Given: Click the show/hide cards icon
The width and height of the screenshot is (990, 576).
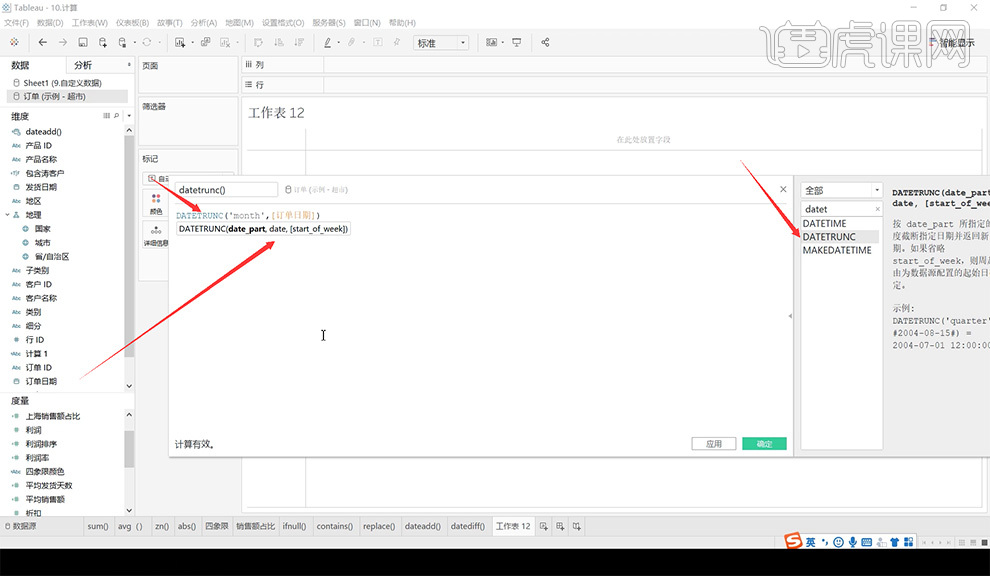Looking at the screenshot, I should (491, 42).
